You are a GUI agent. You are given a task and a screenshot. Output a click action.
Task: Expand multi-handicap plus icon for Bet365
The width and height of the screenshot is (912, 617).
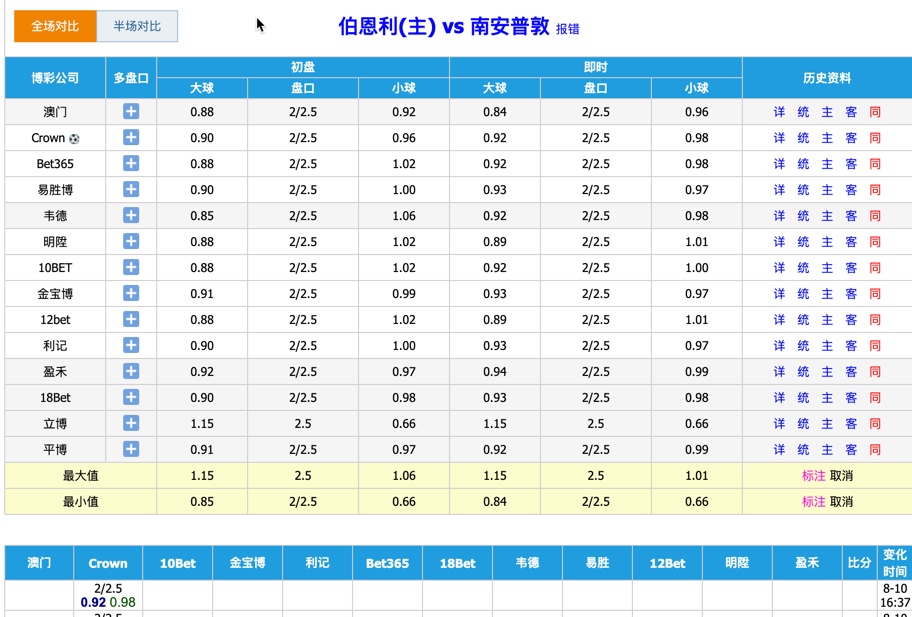[131, 163]
